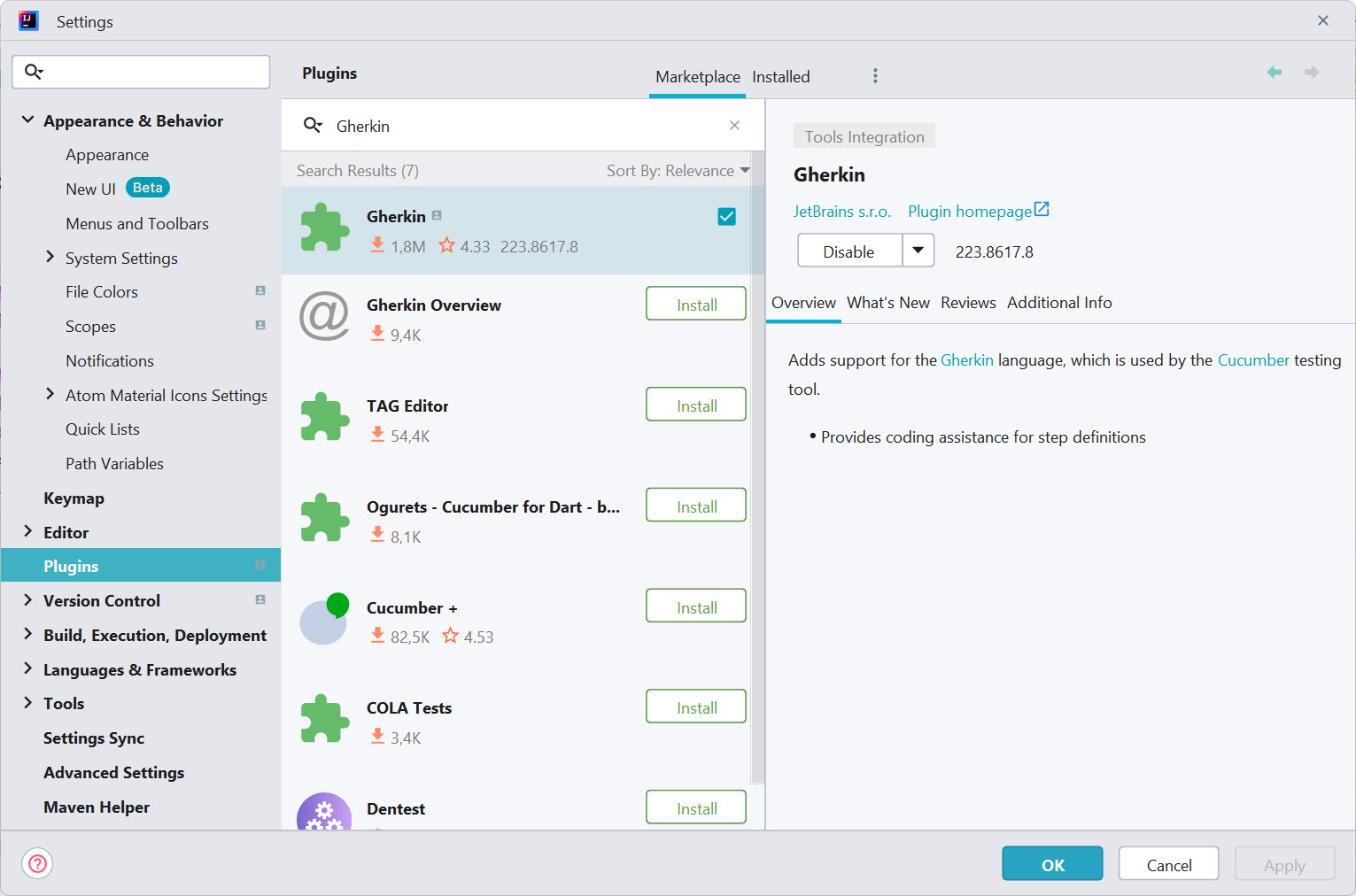This screenshot has height=896, width=1356.
Task: Expand the Tools section
Action: [27, 702]
